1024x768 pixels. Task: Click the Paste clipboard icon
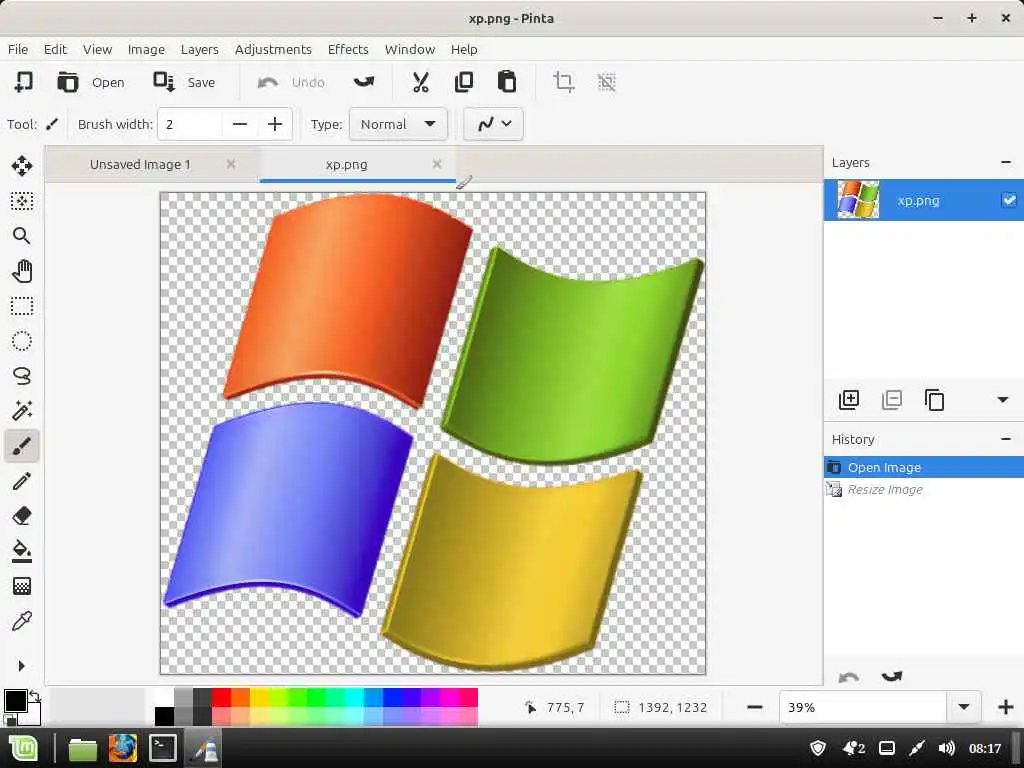tap(507, 82)
